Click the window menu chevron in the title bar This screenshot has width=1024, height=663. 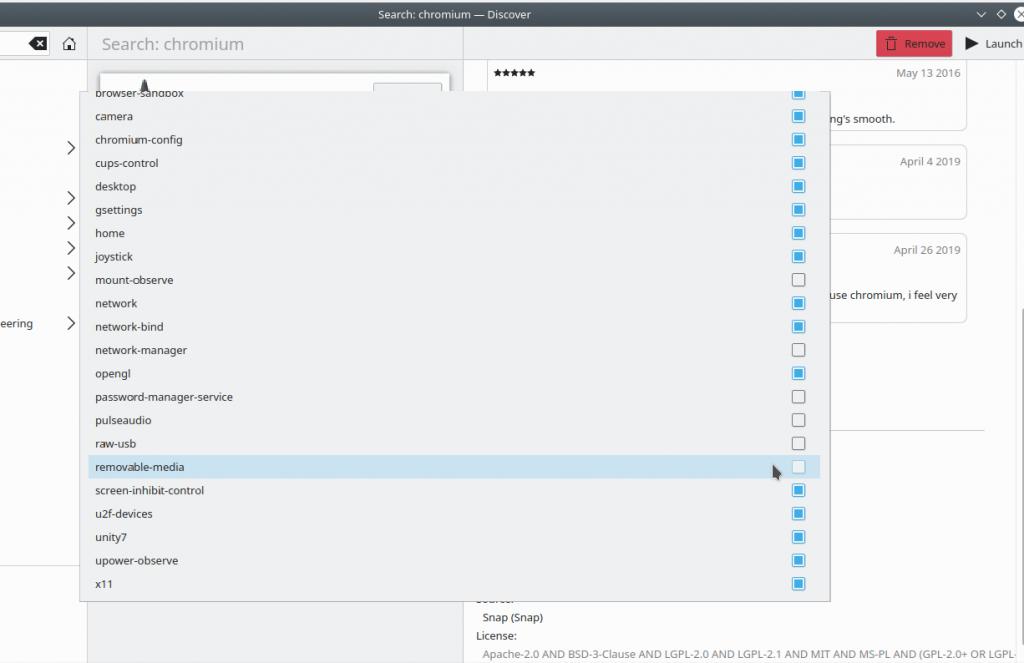click(981, 14)
